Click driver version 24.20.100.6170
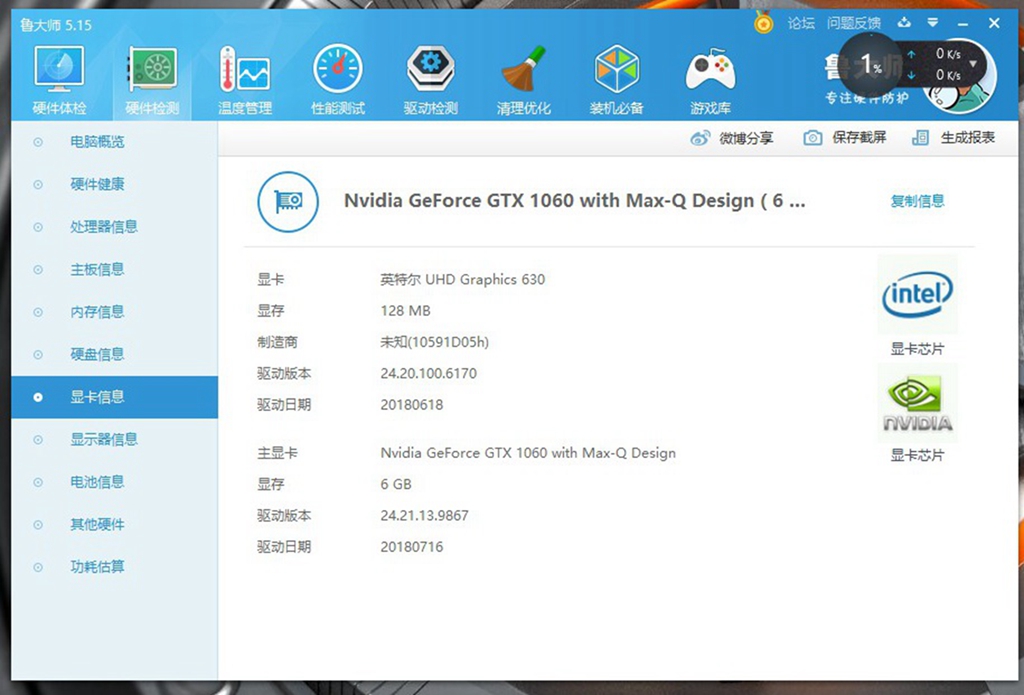This screenshot has height=695, width=1024. click(x=428, y=374)
